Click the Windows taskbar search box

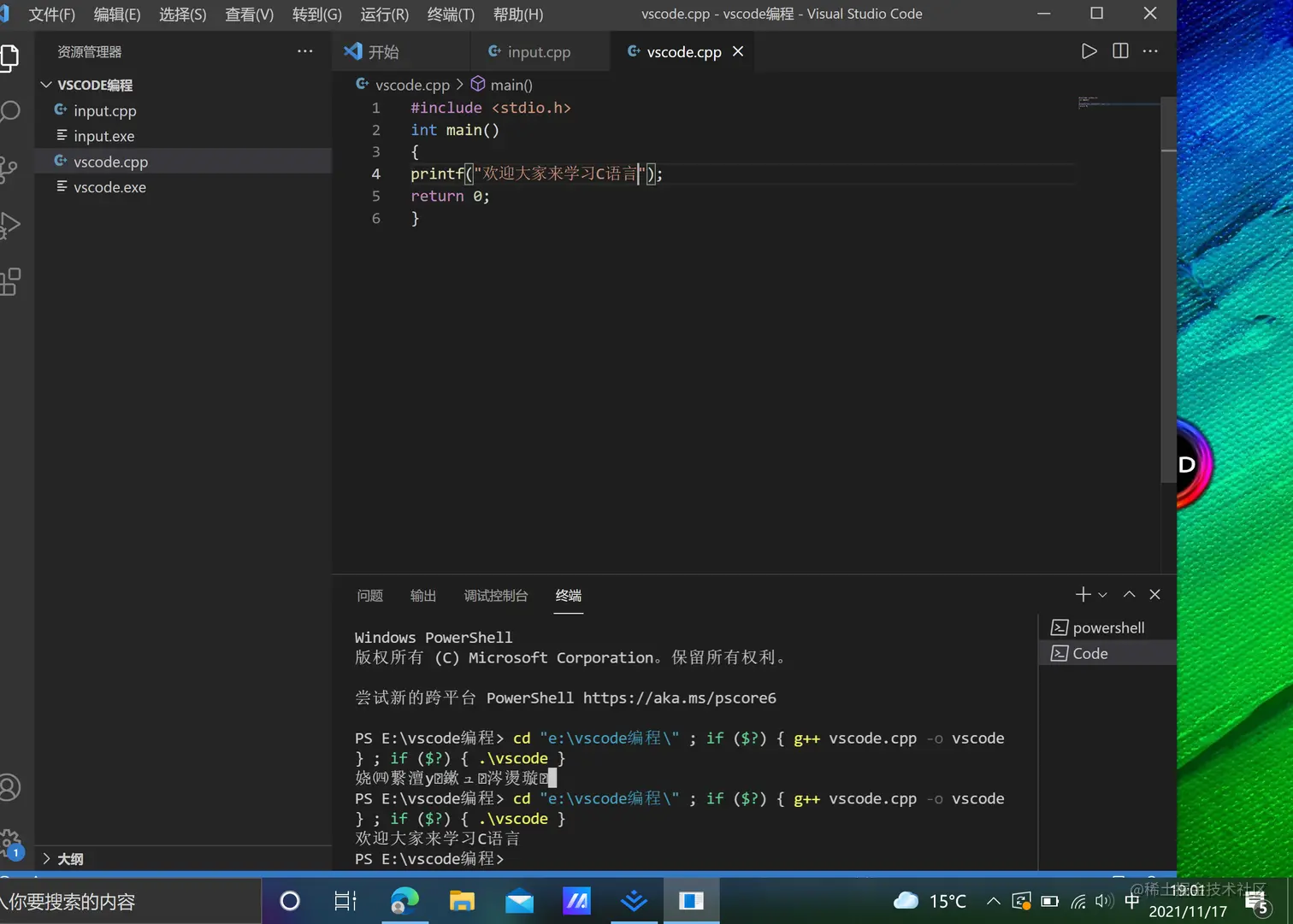130,901
